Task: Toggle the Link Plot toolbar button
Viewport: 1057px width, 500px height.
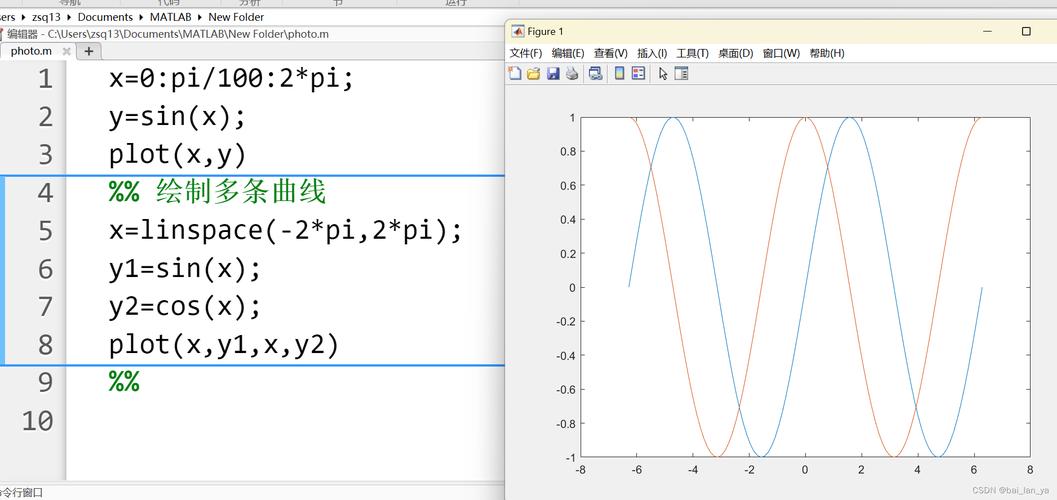Action: pos(596,74)
